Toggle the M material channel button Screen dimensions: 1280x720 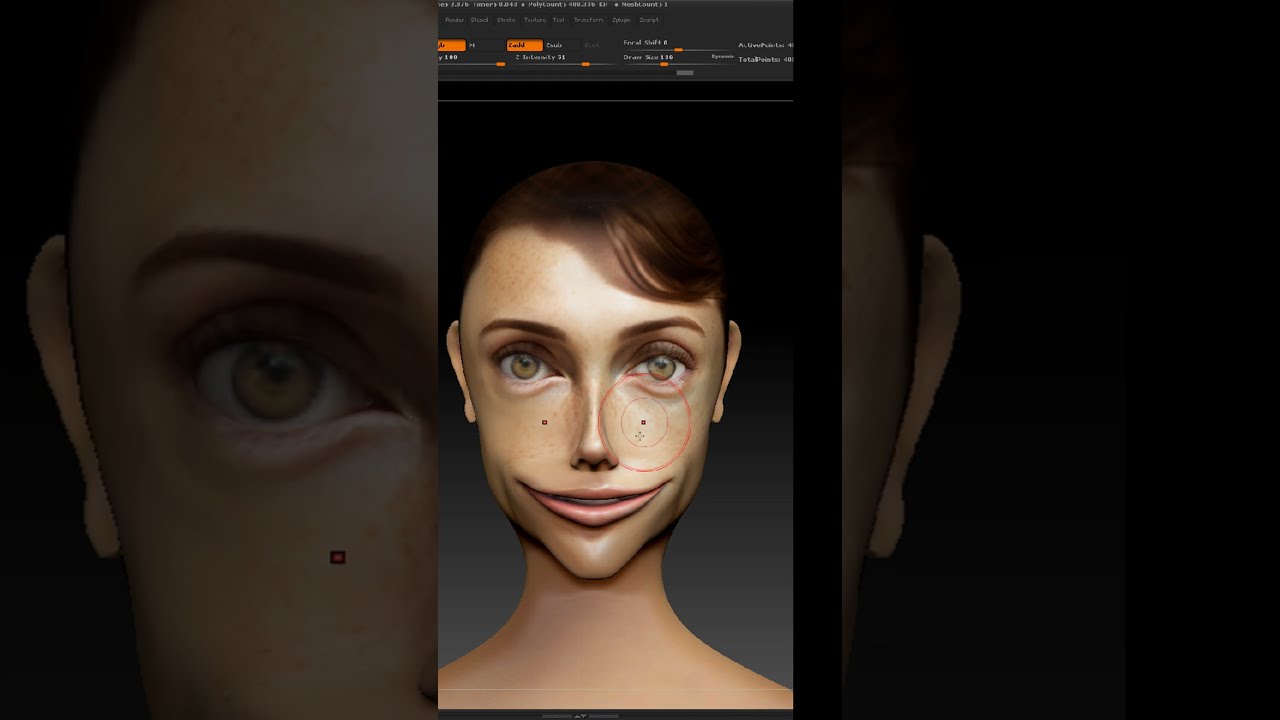click(472, 45)
